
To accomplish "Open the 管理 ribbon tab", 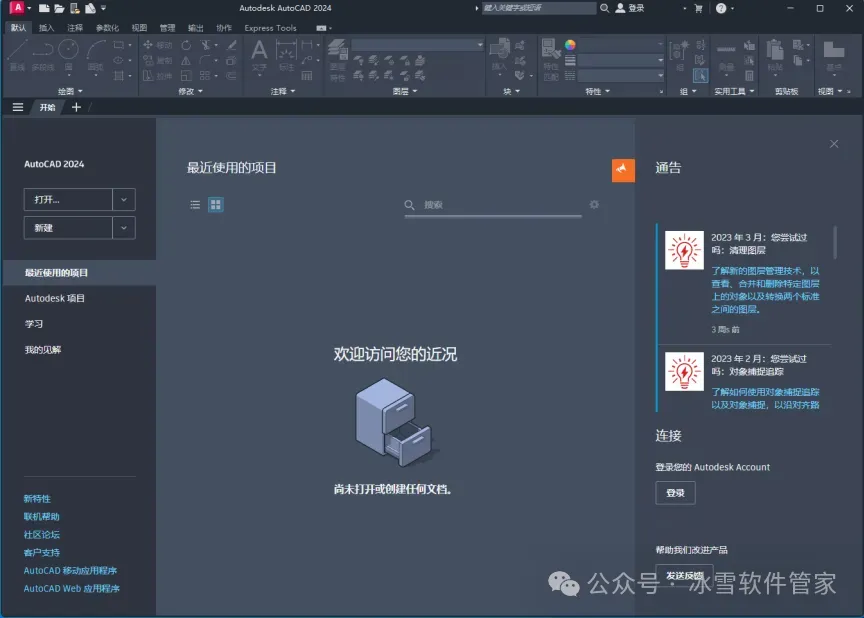I will (x=167, y=28).
